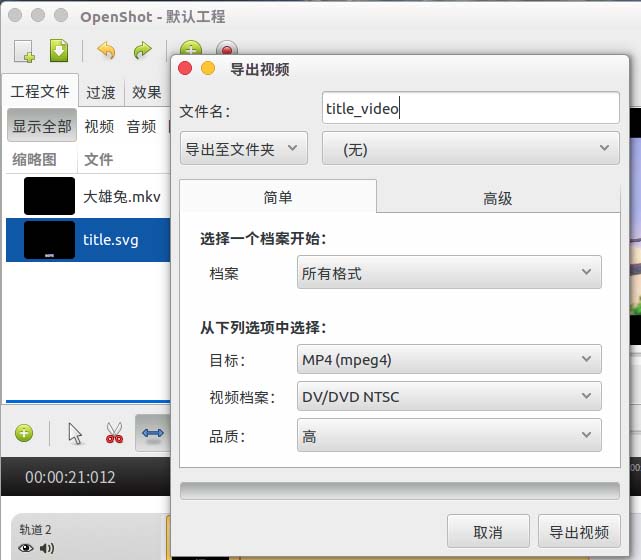This screenshot has width=641, height=560.
Task: Switch to the 高级 tab
Action: 498,198
